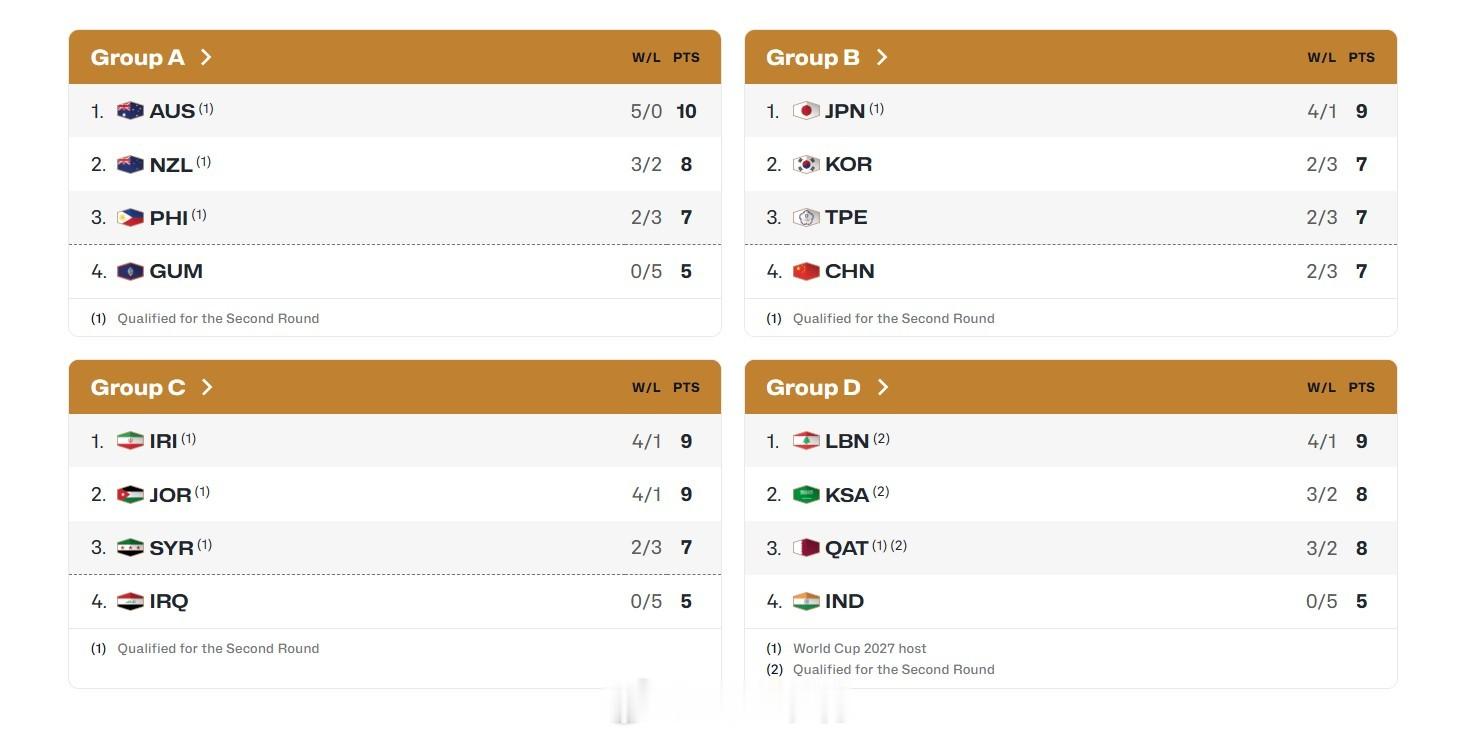Viewport: 1458px width, 738px height.
Task: Open the Group D chevron arrow
Action: [883, 387]
